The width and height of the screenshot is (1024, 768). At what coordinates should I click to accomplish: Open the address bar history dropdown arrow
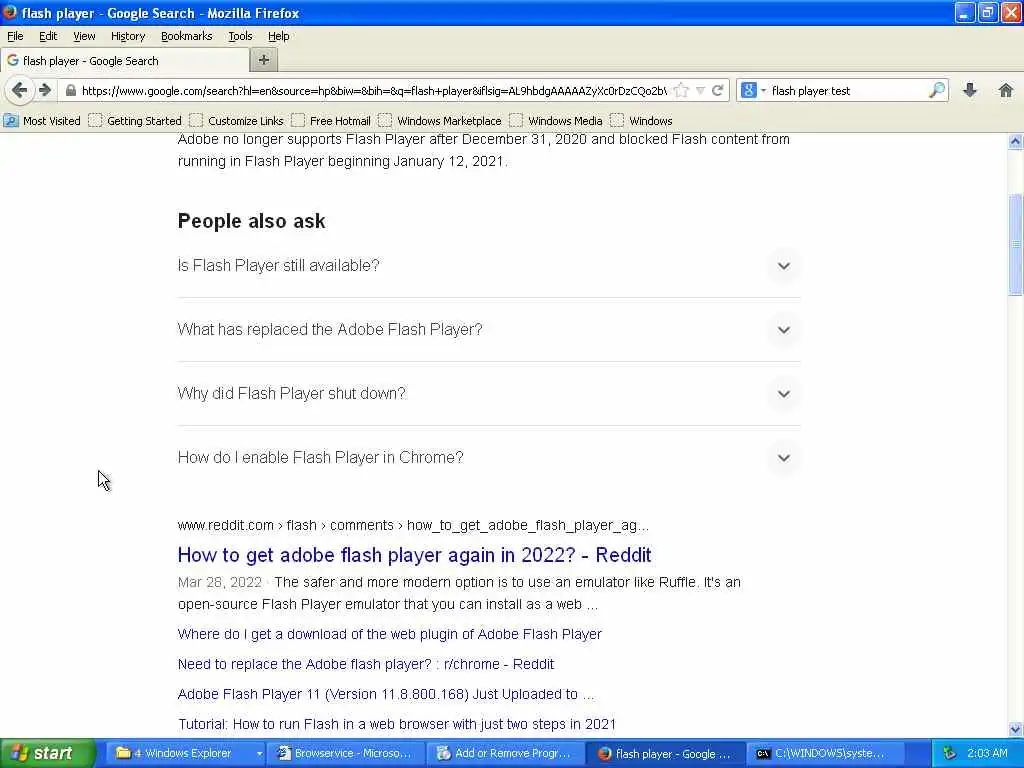click(x=700, y=91)
